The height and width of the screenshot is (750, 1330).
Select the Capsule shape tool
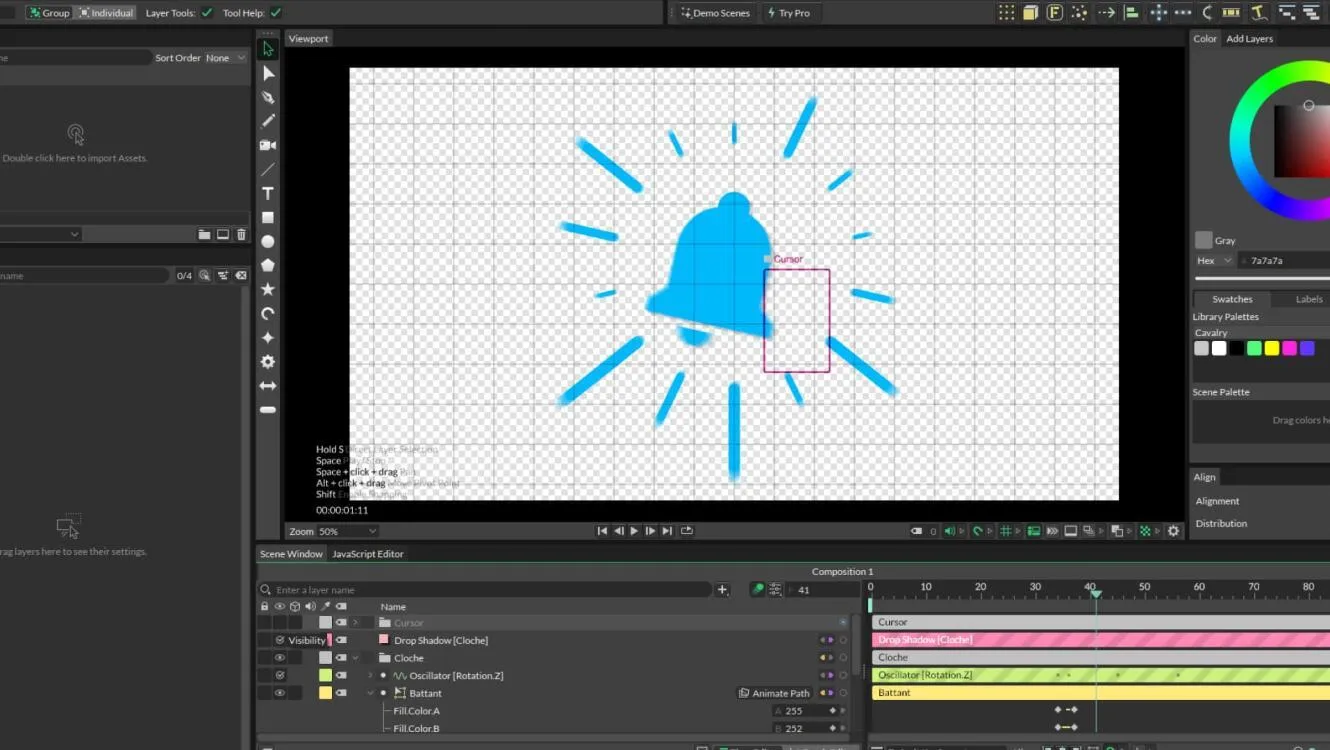[x=268, y=409]
